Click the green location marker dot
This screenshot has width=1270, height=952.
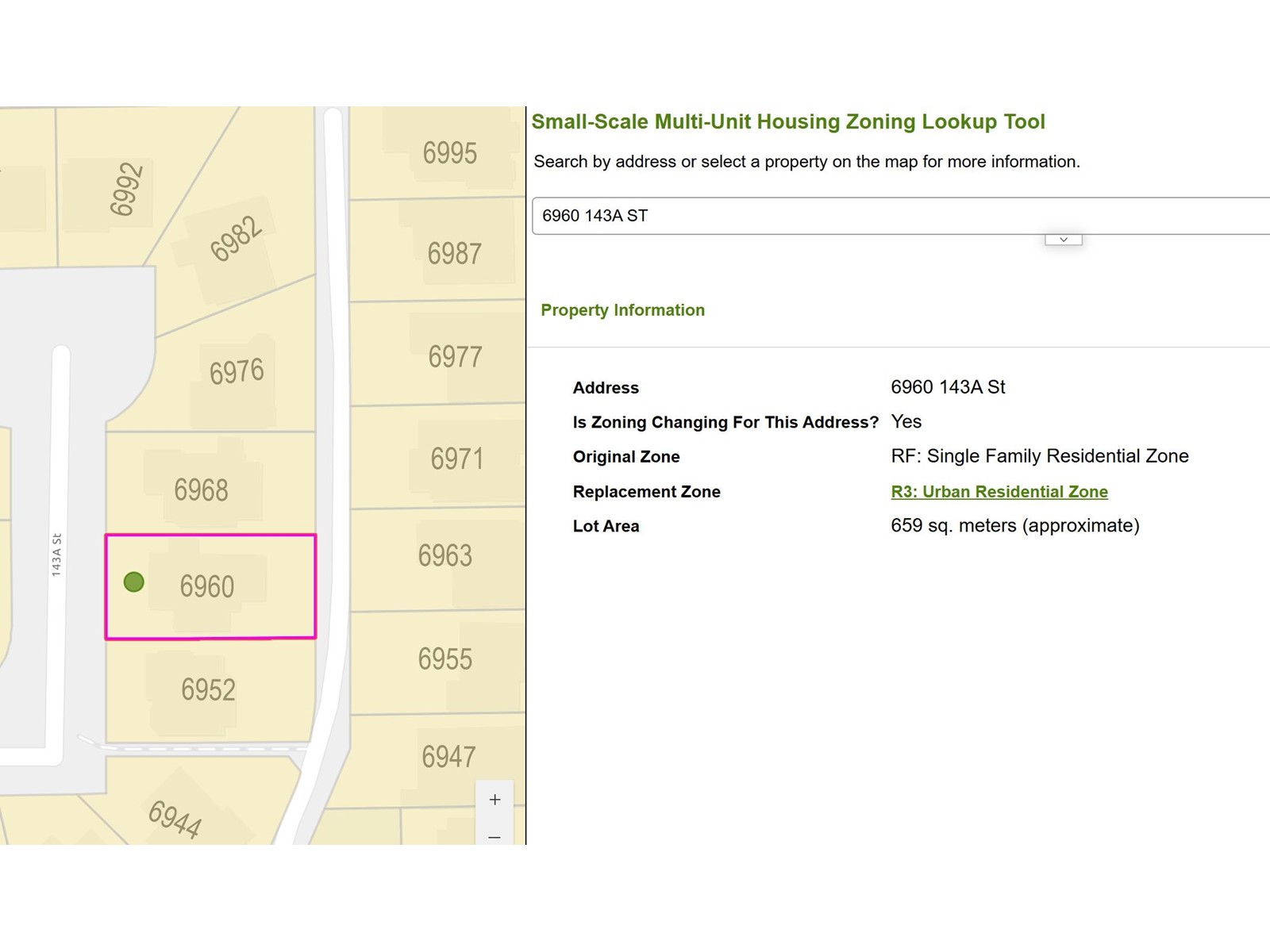134,582
